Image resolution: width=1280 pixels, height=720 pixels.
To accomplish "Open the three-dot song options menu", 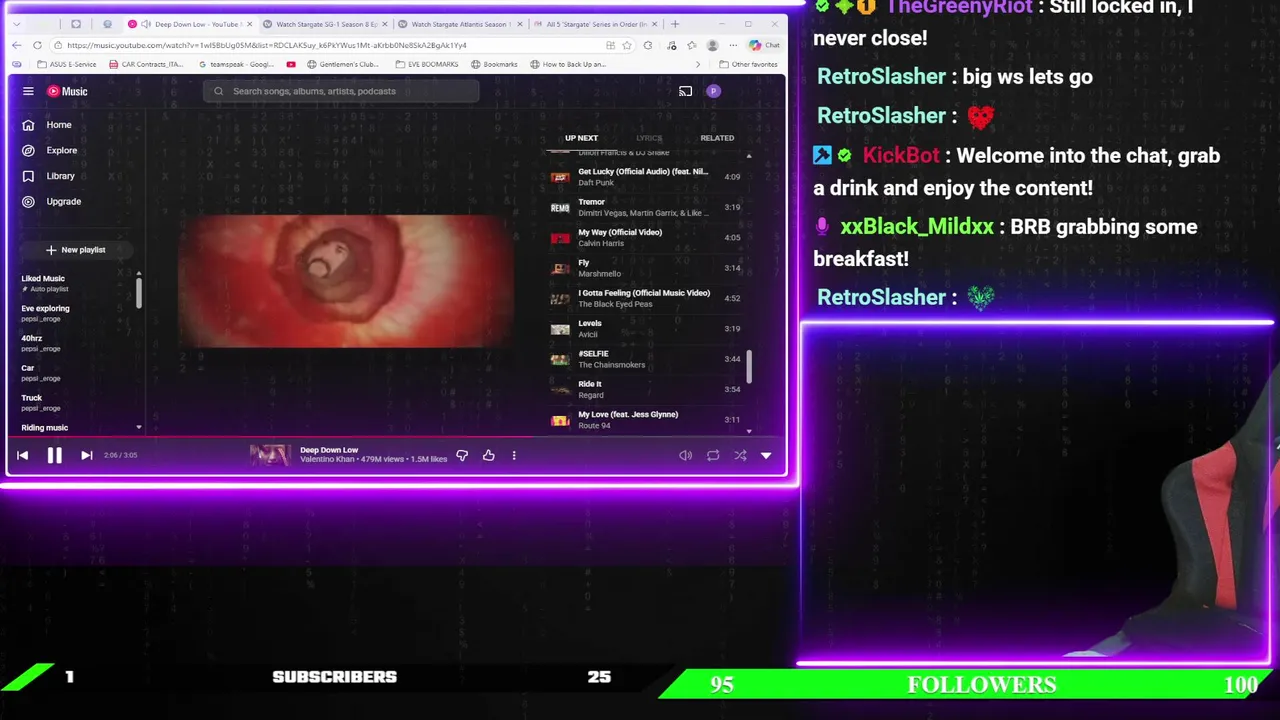I will (x=514, y=455).
